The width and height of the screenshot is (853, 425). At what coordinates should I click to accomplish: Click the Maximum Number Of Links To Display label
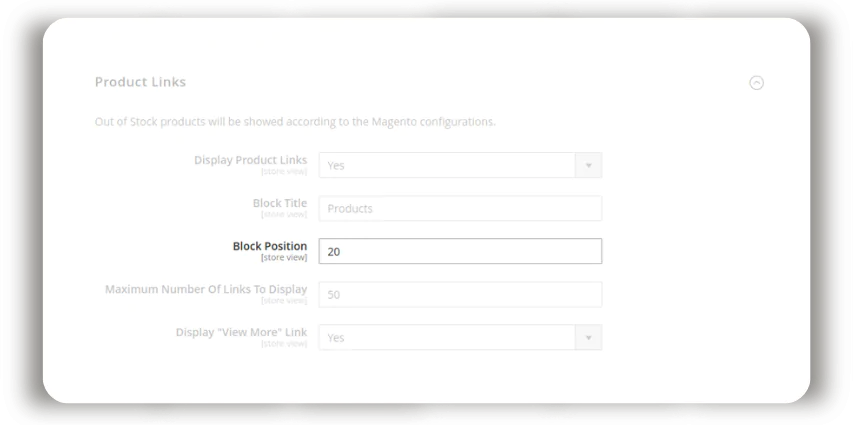[206, 289]
